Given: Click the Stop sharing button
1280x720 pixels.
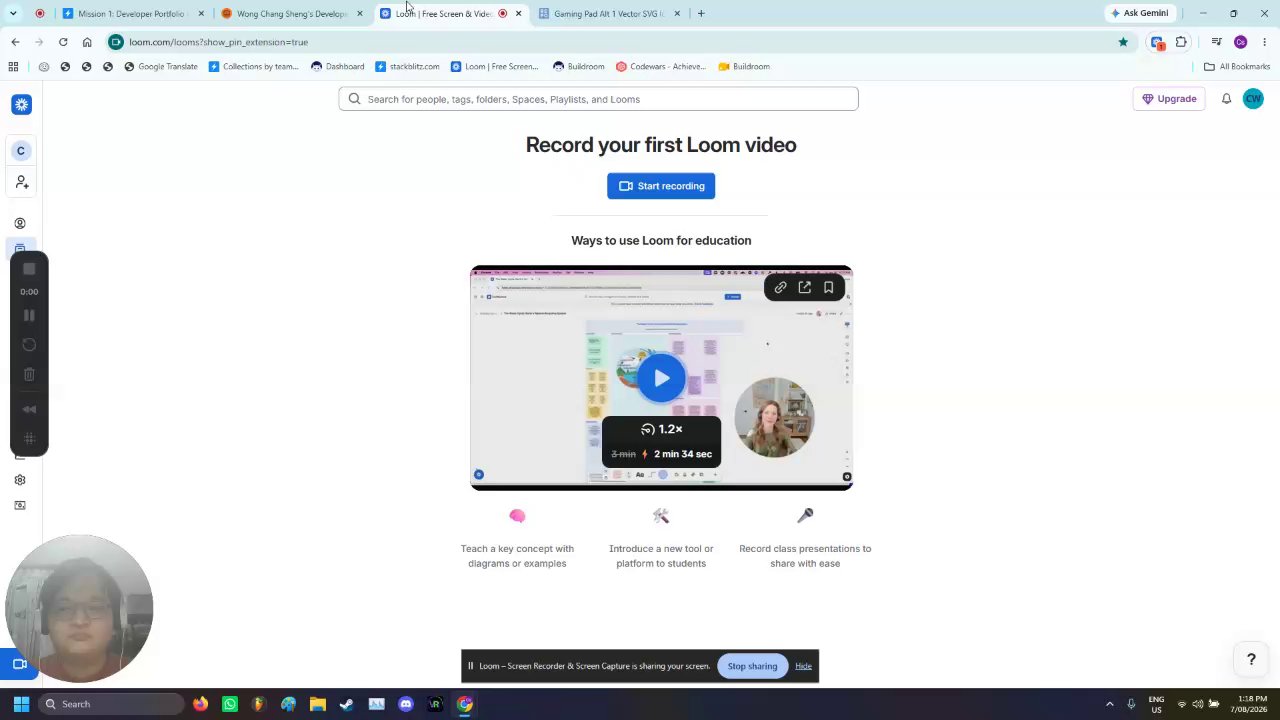Looking at the screenshot, I should (x=752, y=666).
